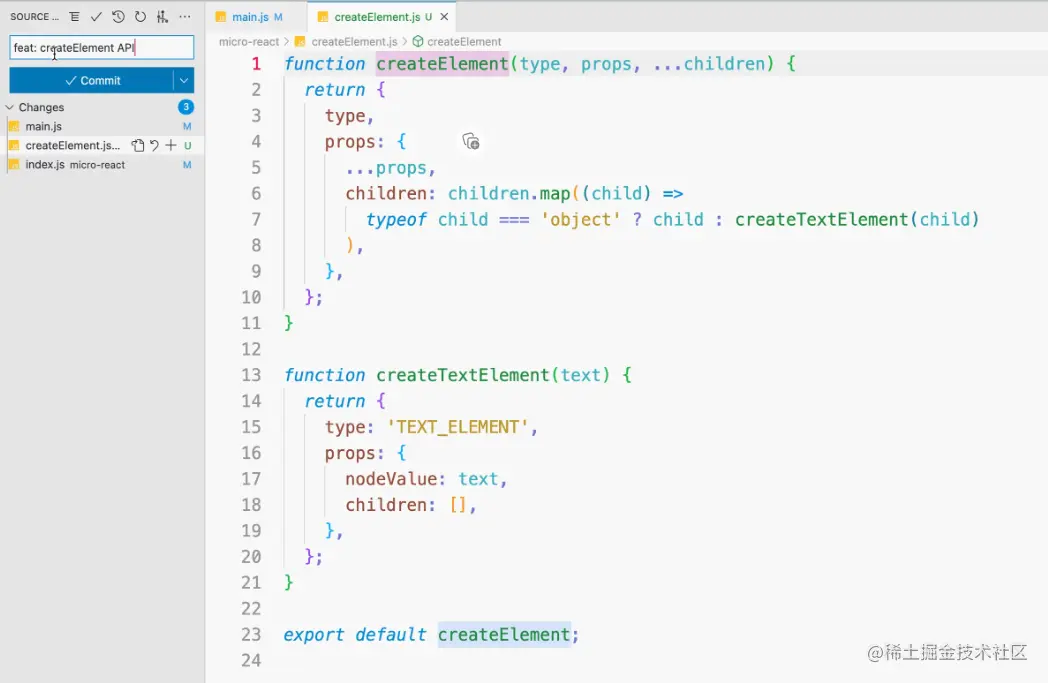Click the 'typeof' keyword on line 7

click(396, 219)
